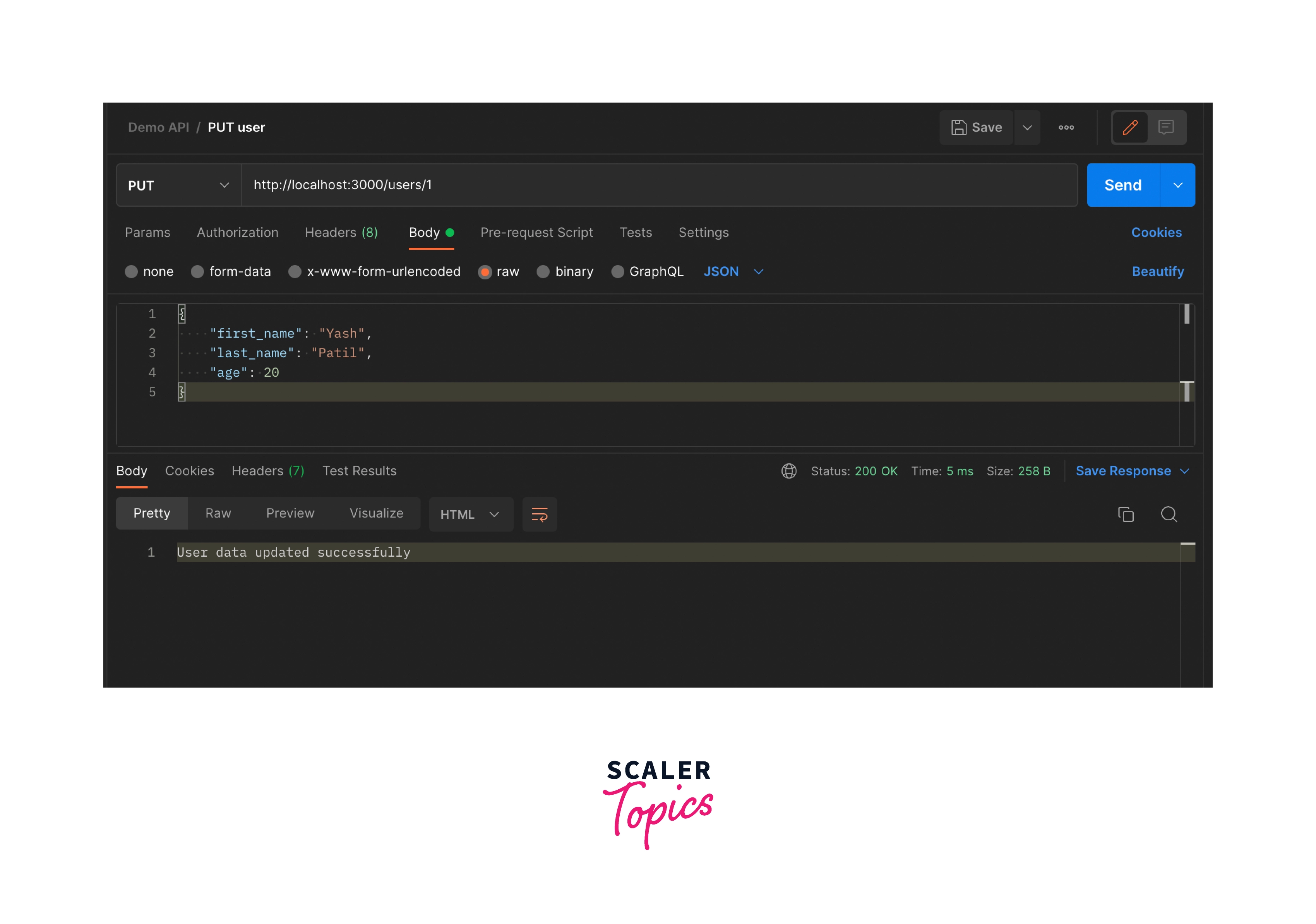Click the Save button with its disk icon

977,127
